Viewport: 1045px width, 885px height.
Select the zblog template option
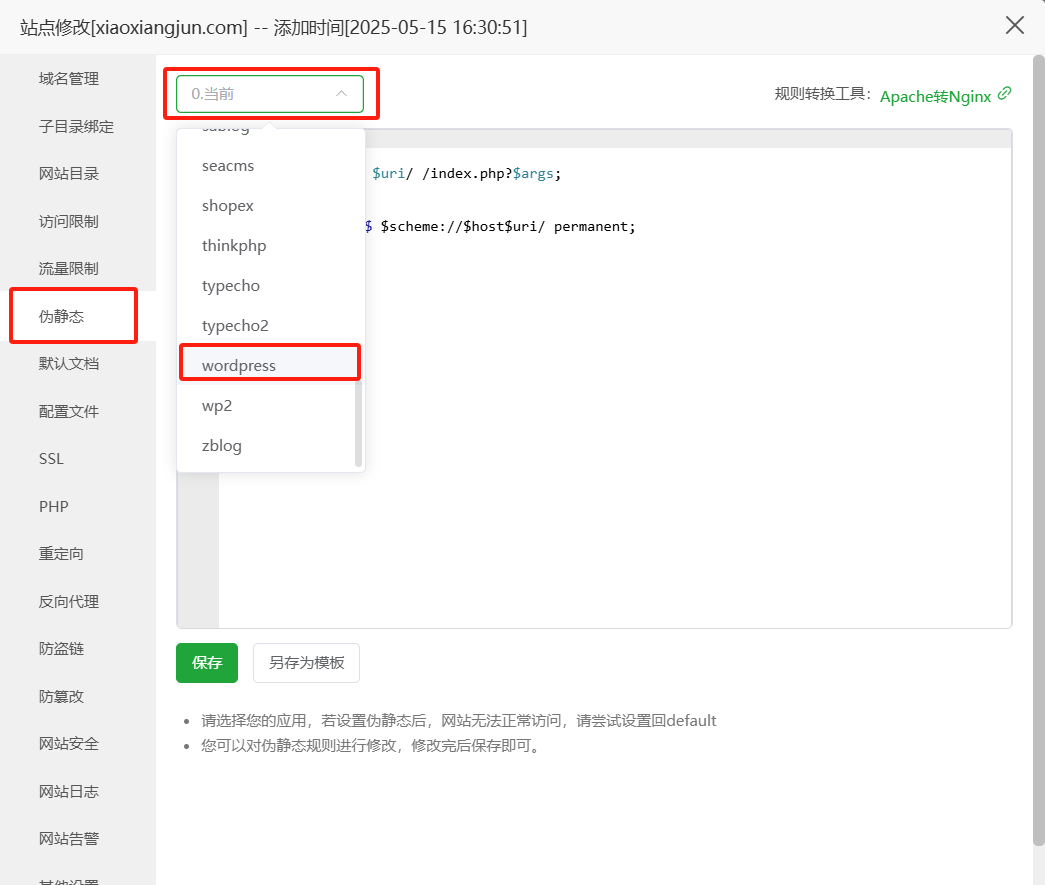click(x=222, y=446)
